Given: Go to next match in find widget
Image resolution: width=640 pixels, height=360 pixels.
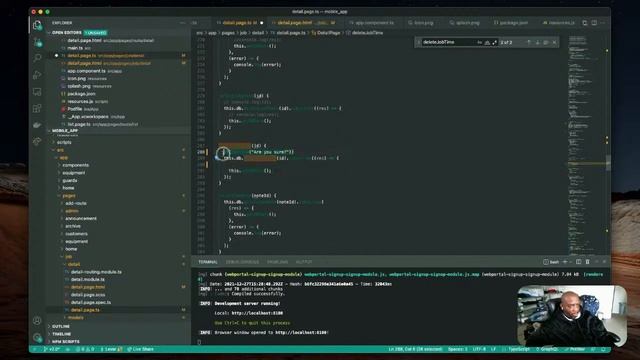Looking at the screenshot, I should 537,42.
